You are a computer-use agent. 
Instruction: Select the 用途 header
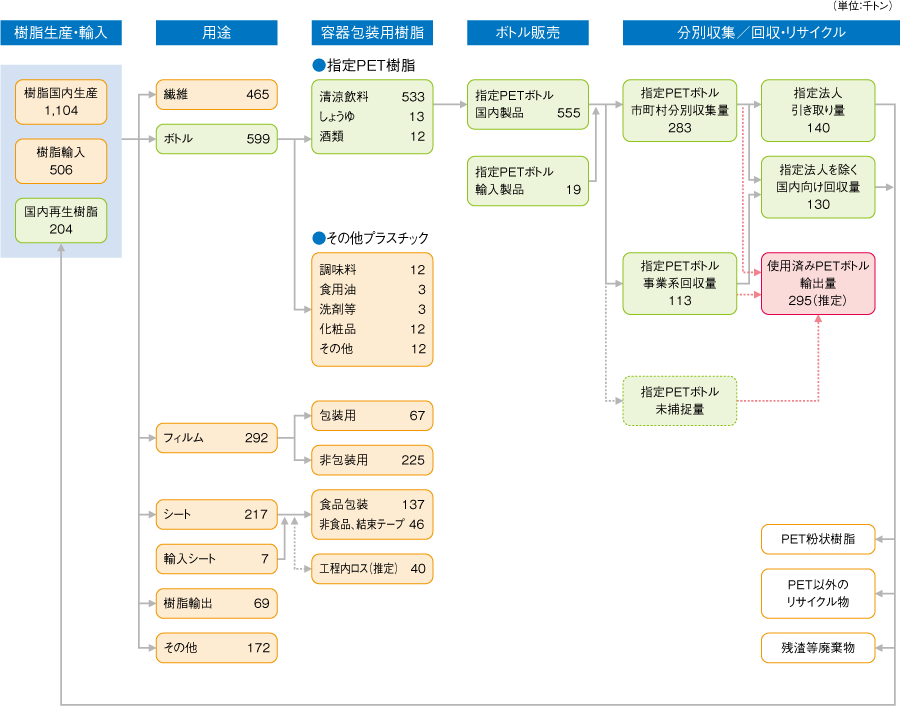click(216, 33)
